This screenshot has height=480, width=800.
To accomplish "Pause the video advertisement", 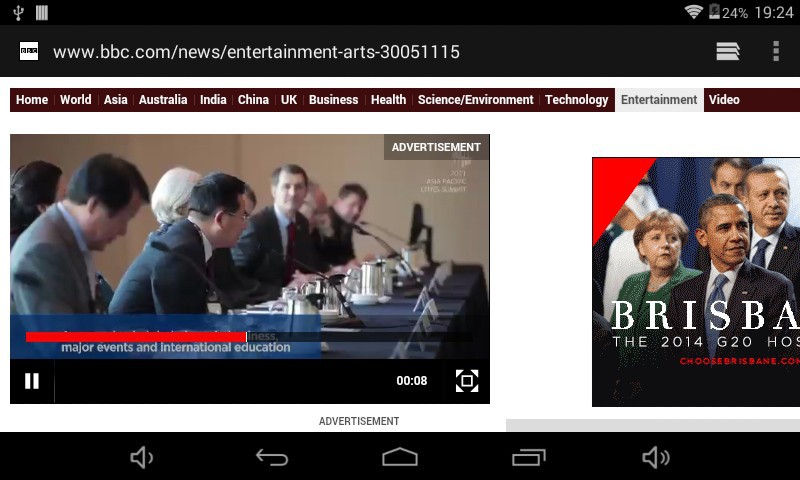I will click(x=32, y=381).
